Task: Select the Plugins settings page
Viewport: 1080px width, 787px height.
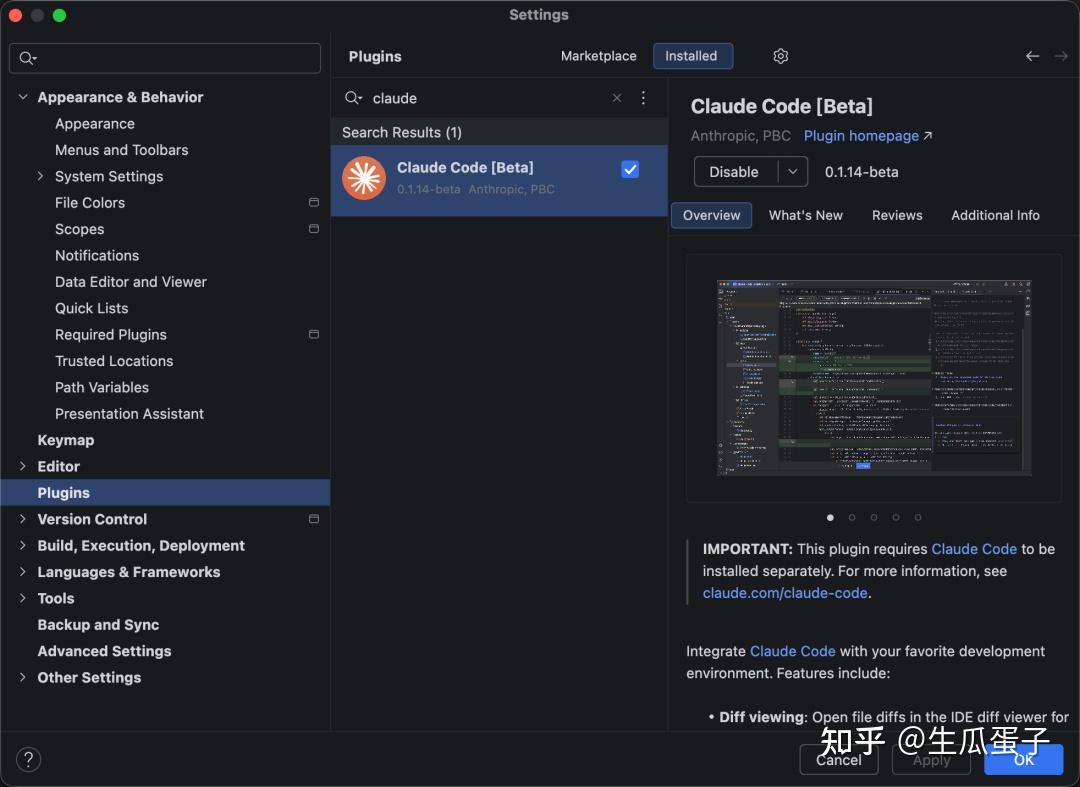Action: pos(165,492)
